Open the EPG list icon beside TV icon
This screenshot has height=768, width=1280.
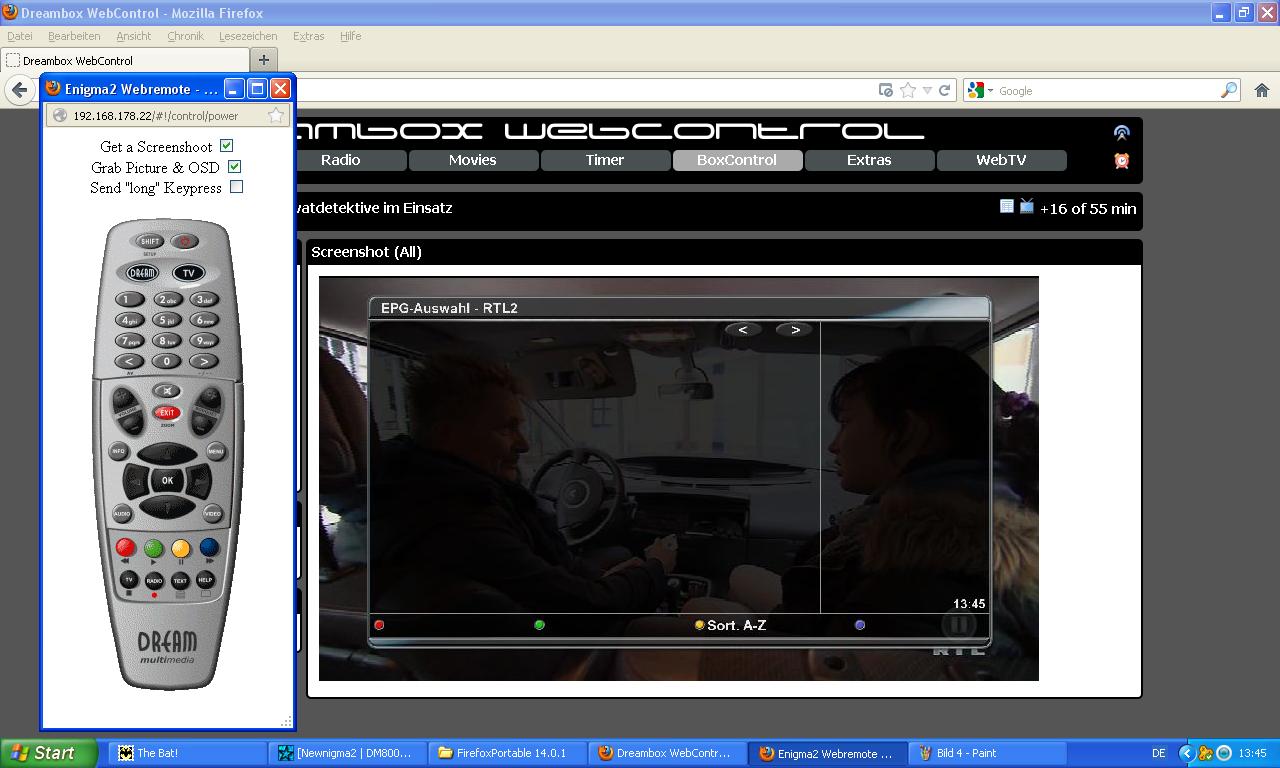(1007, 207)
